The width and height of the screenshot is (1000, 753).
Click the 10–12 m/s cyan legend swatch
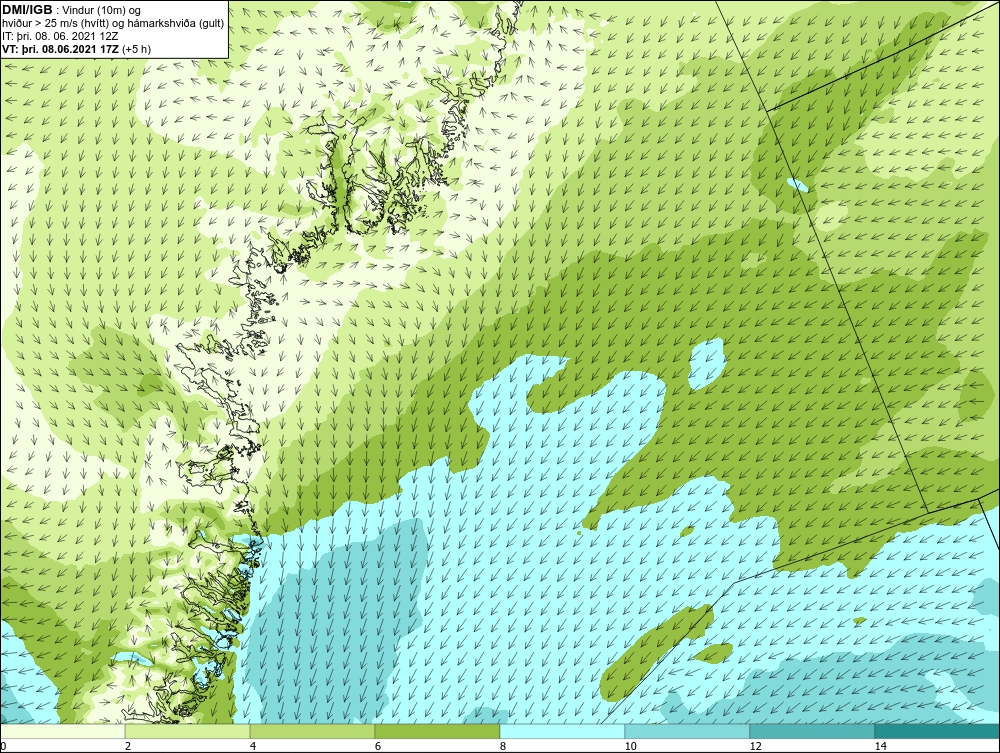point(688,731)
